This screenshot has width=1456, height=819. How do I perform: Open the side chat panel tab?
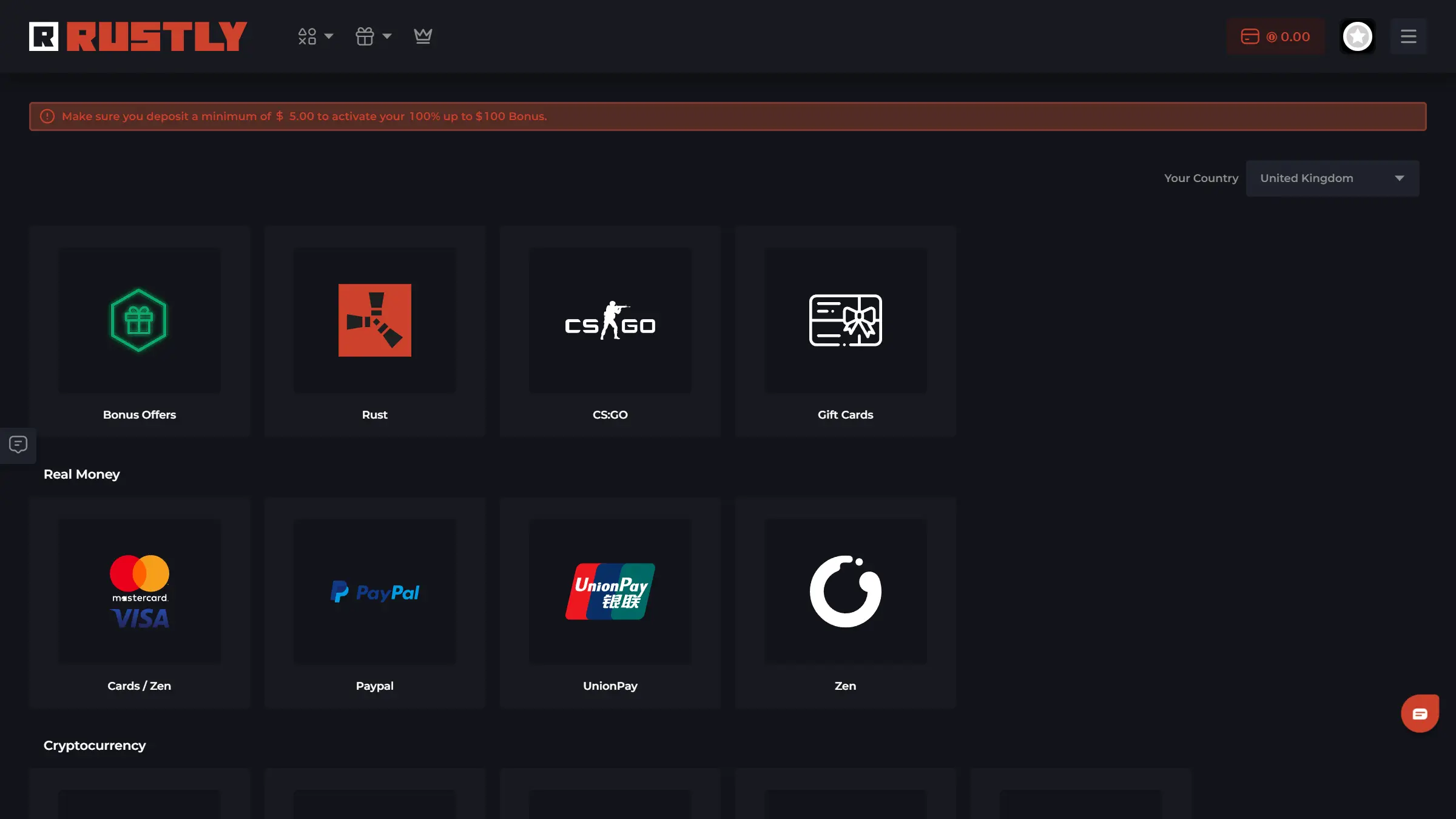(18, 445)
